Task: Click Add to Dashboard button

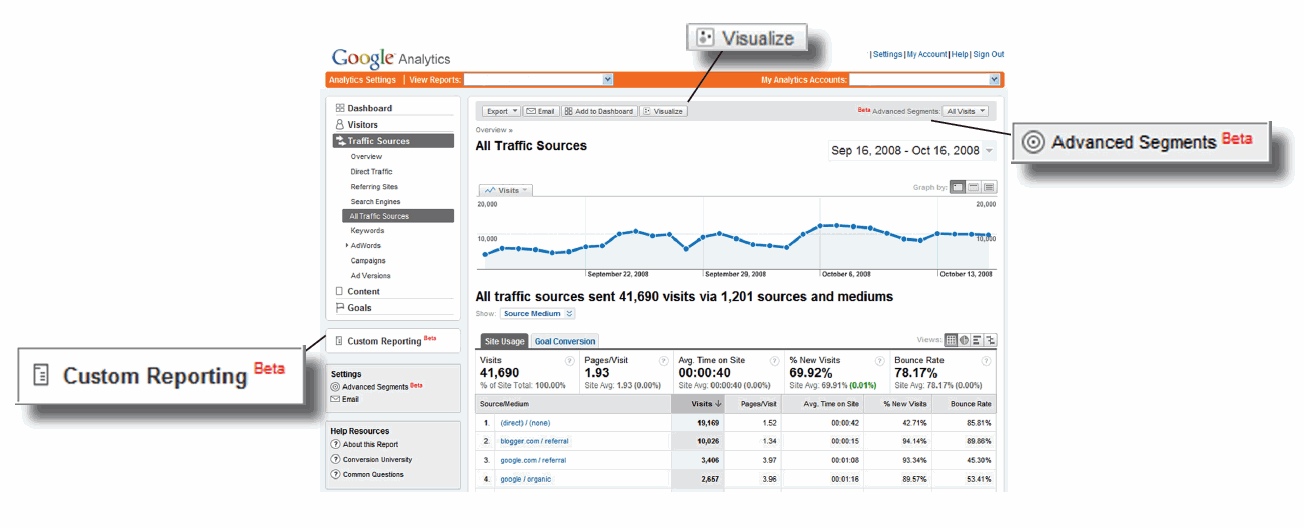Action: click(x=599, y=111)
